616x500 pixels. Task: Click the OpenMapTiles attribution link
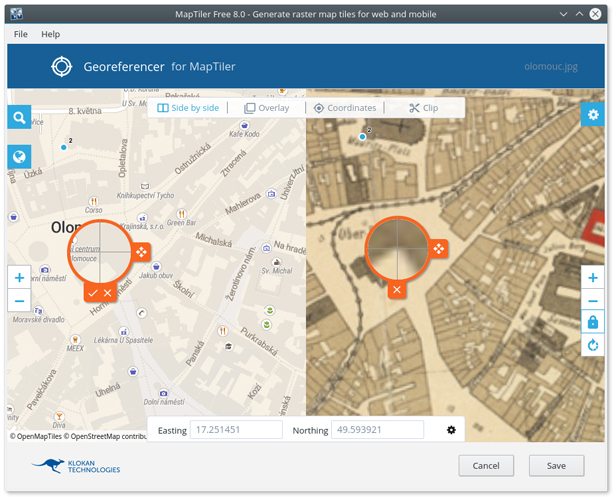36,436
